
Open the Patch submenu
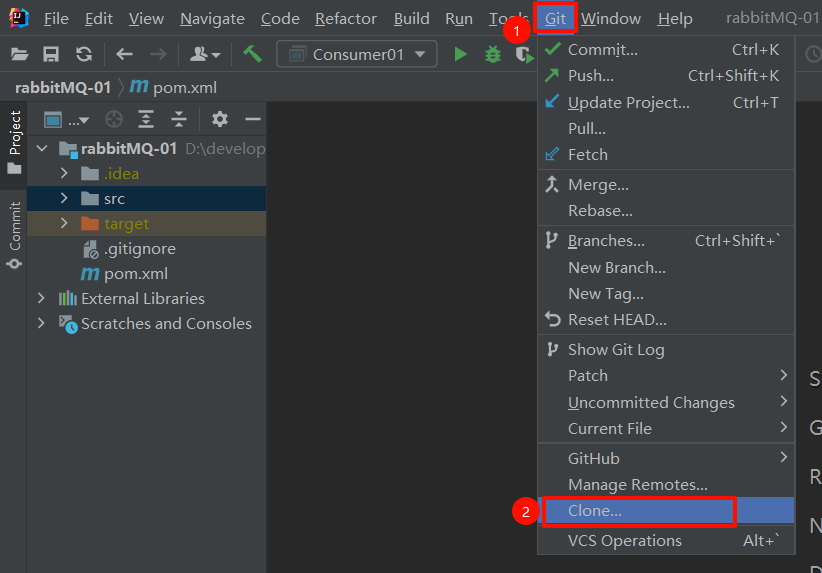point(666,375)
